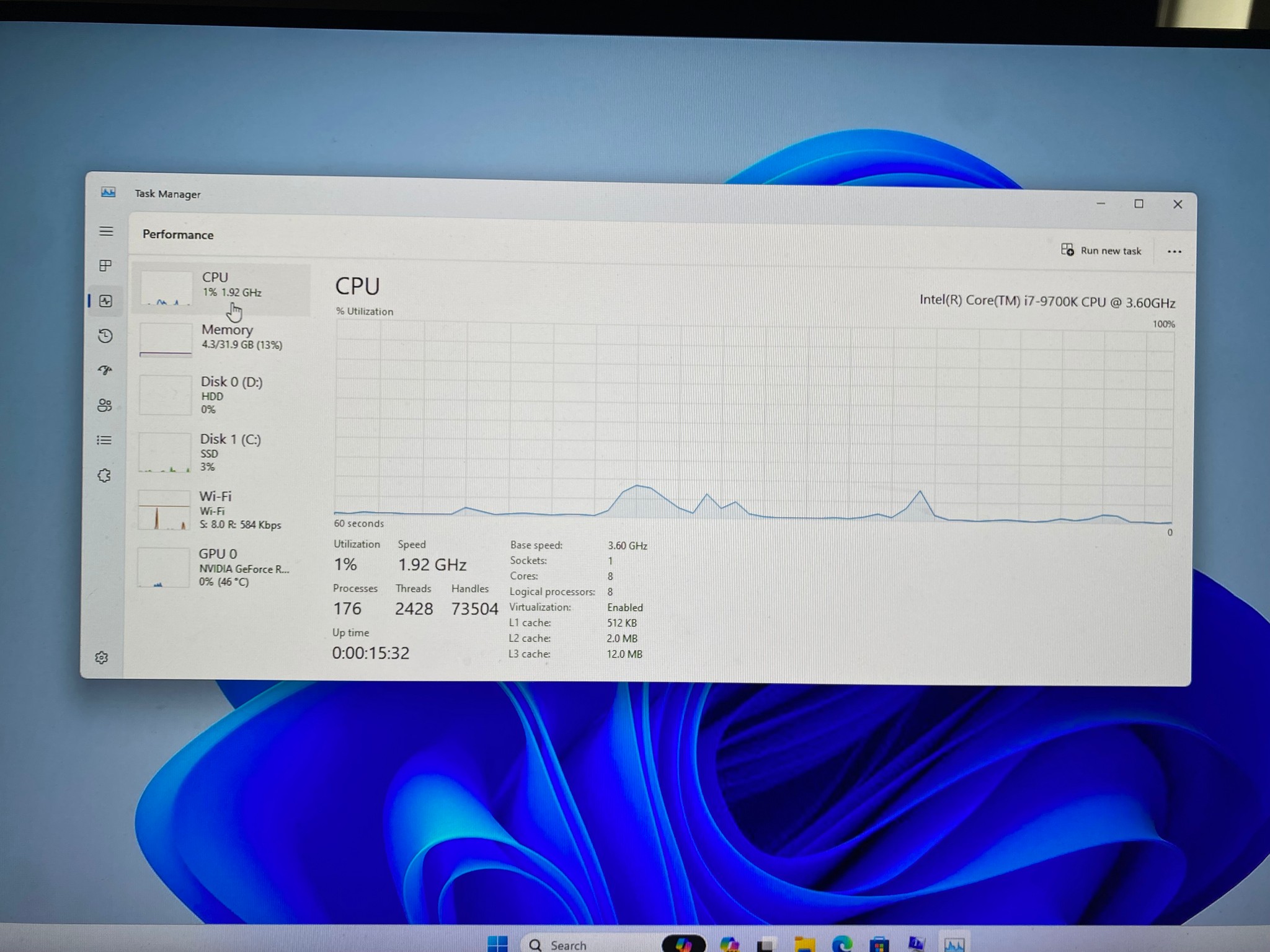
Task: Select the CPU performance entry
Action: (x=221, y=289)
